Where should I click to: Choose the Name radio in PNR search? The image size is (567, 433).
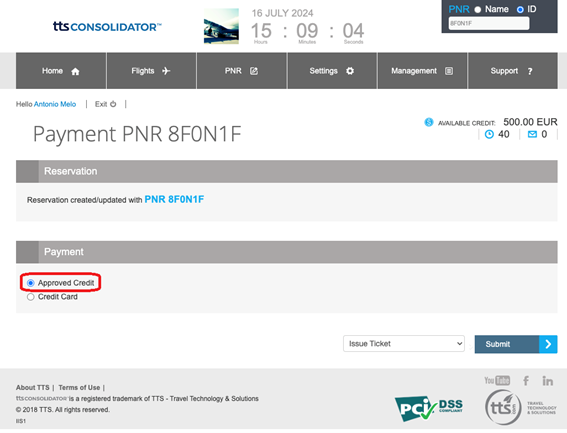click(478, 10)
